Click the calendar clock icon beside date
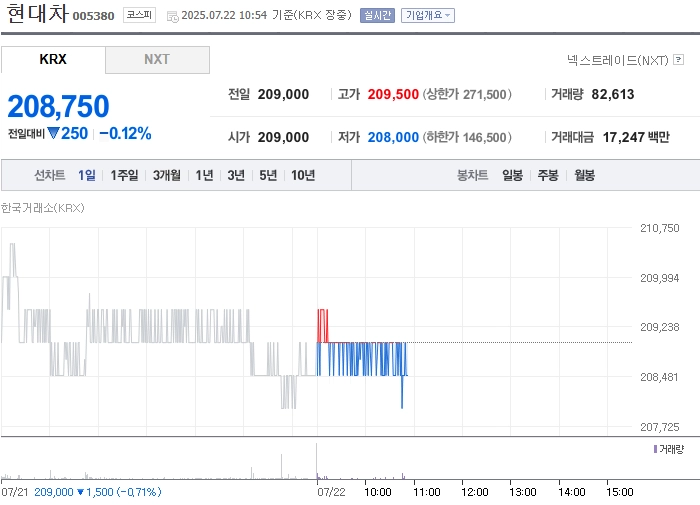 click(172, 17)
